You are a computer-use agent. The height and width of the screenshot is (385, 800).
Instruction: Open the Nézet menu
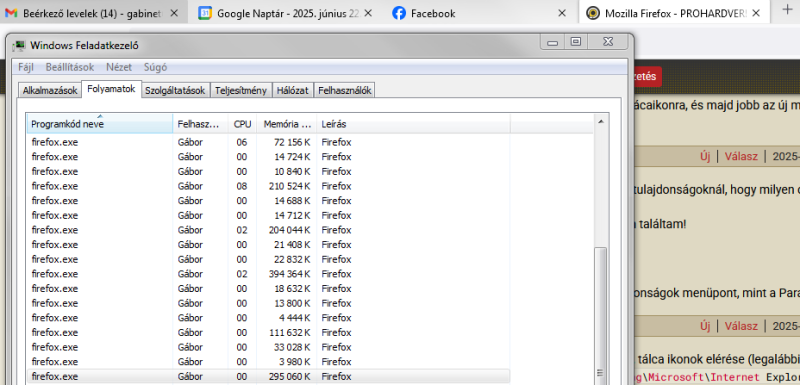(x=119, y=67)
